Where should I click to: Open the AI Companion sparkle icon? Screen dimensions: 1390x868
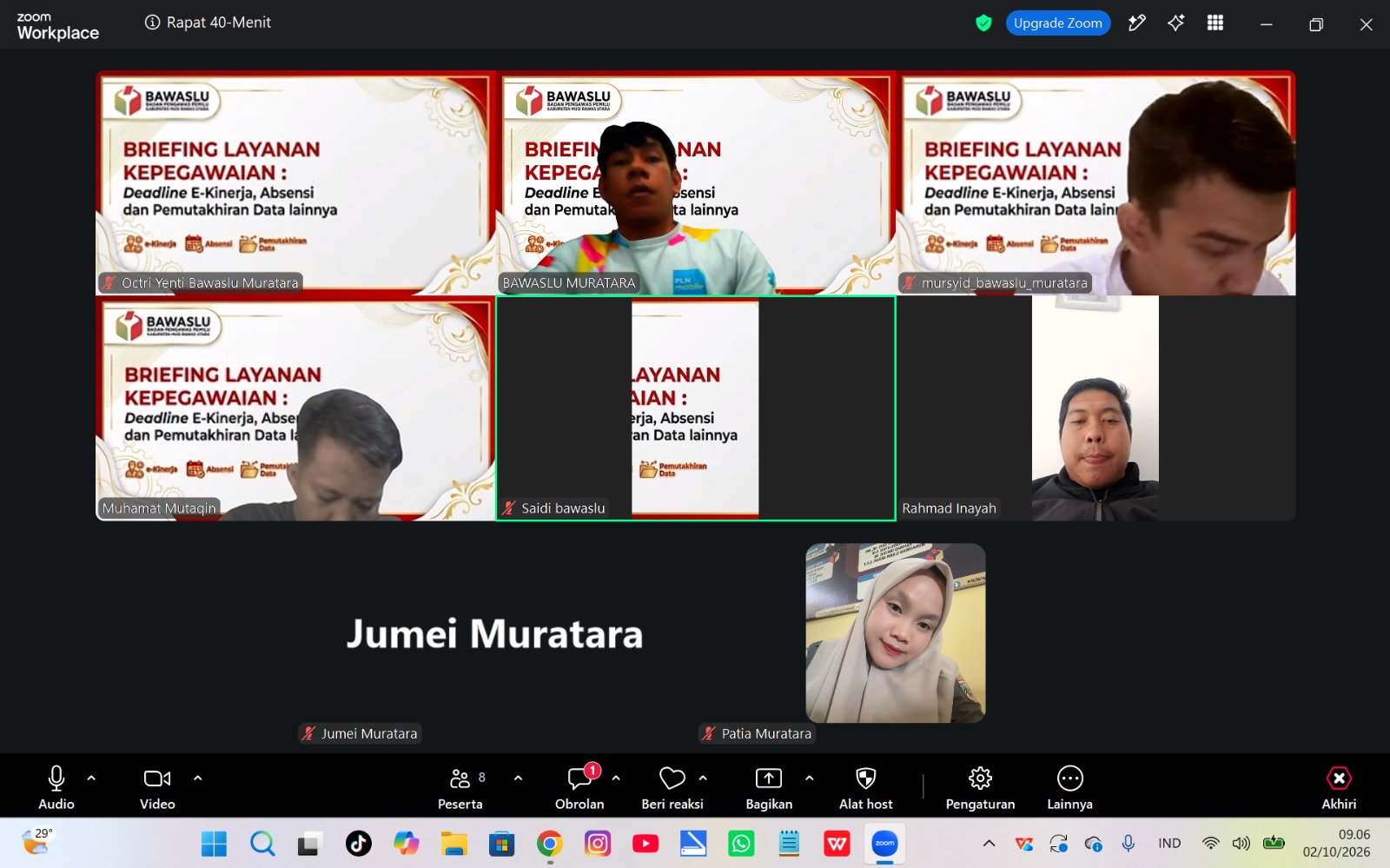click(x=1176, y=23)
